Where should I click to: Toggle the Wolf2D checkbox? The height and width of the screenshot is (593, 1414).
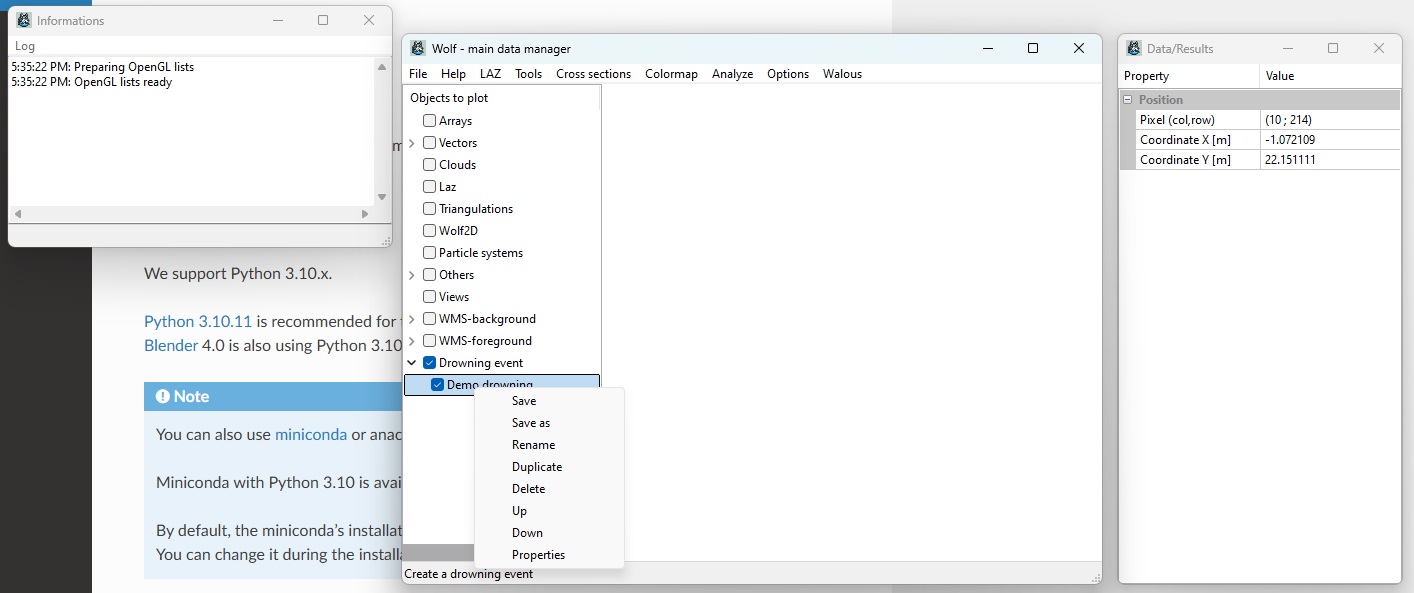429,231
